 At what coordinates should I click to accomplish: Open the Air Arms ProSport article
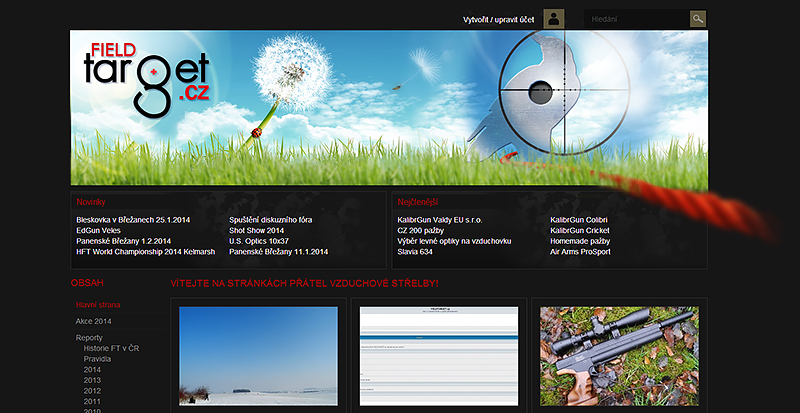click(x=580, y=252)
